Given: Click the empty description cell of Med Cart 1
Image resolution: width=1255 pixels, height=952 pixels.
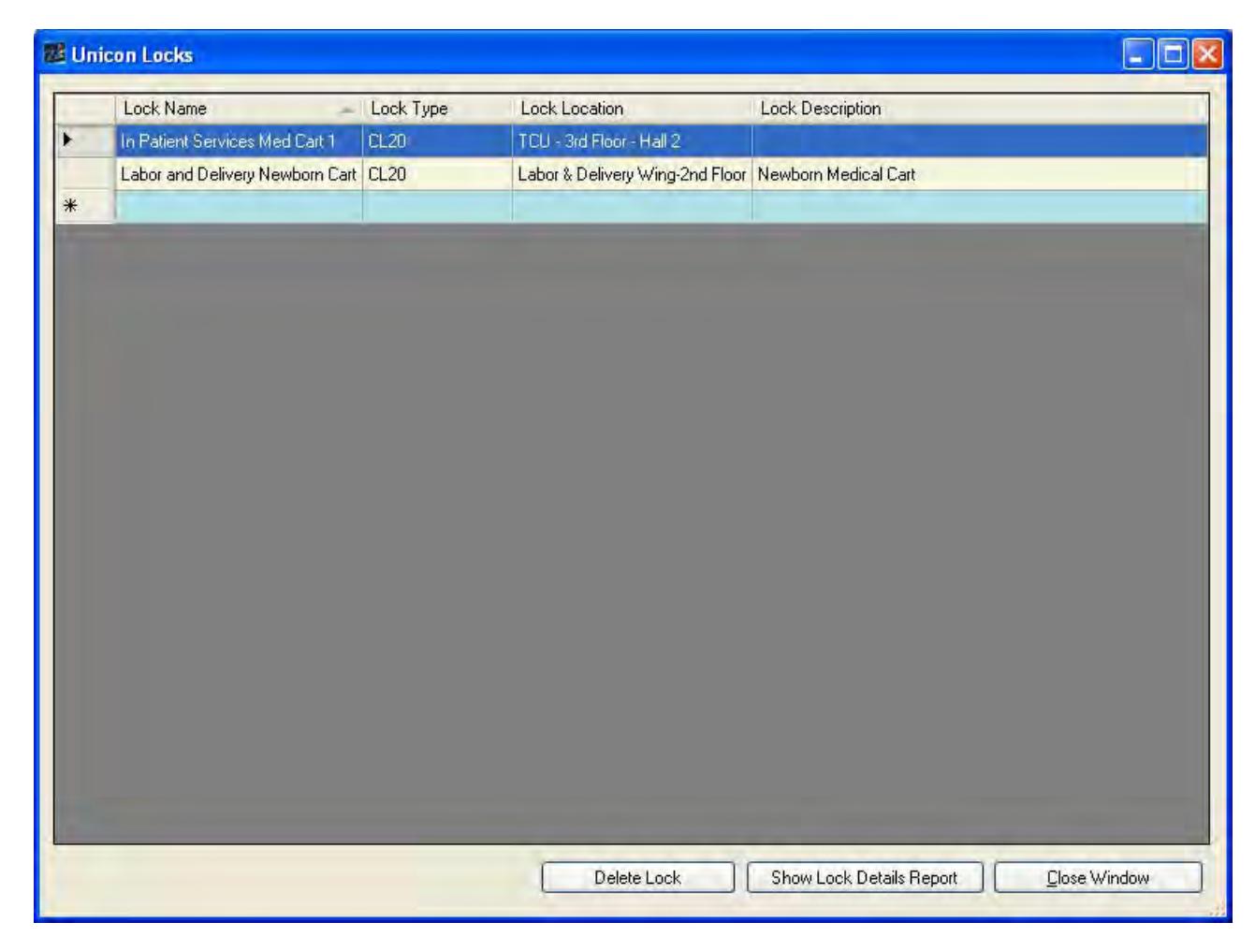Looking at the screenshot, I should coord(980,141).
